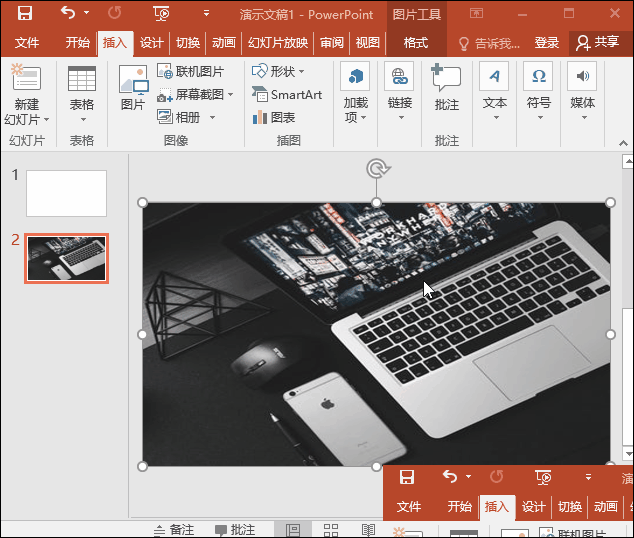The height and width of the screenshot is (538, 634).
Task: Open the SmartArt graphic tool
Action: coord(286,95)
